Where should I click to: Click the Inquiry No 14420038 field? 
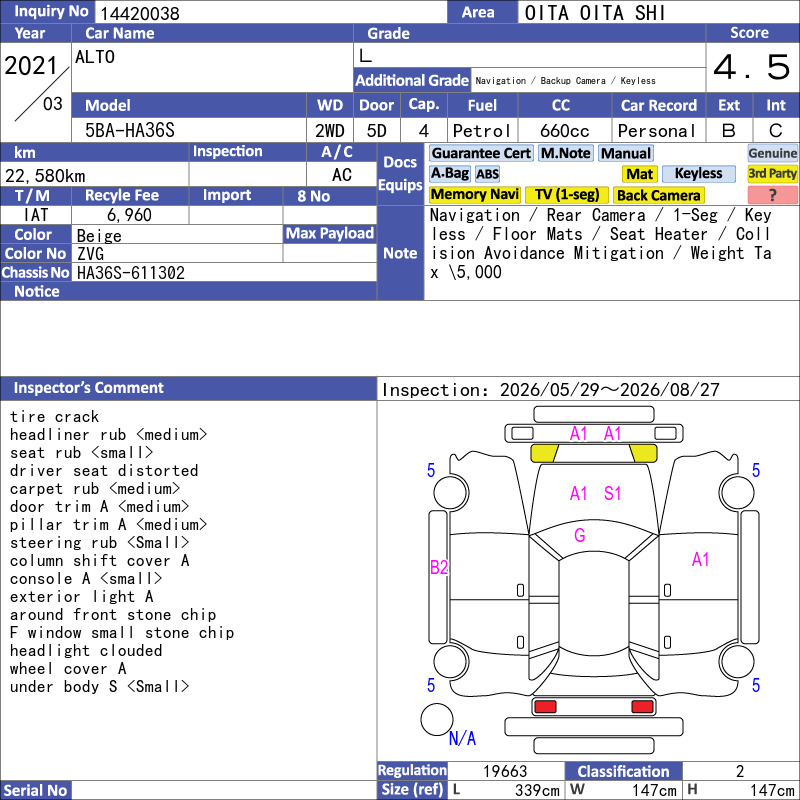point(271,12)
